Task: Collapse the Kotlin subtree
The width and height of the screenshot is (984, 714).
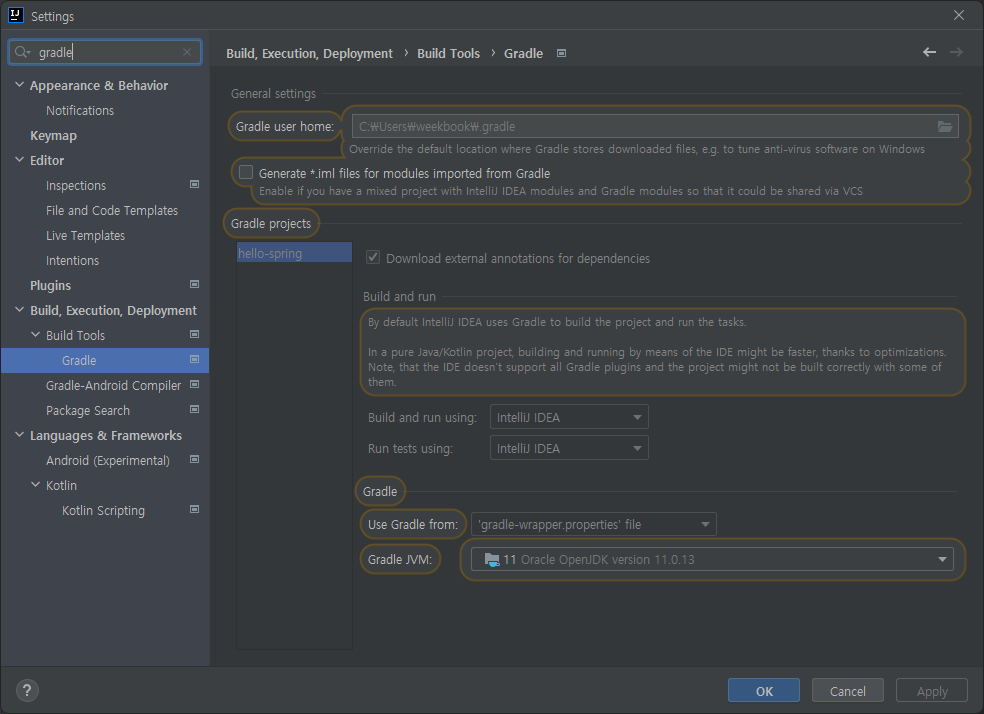Action: (35, 485)
